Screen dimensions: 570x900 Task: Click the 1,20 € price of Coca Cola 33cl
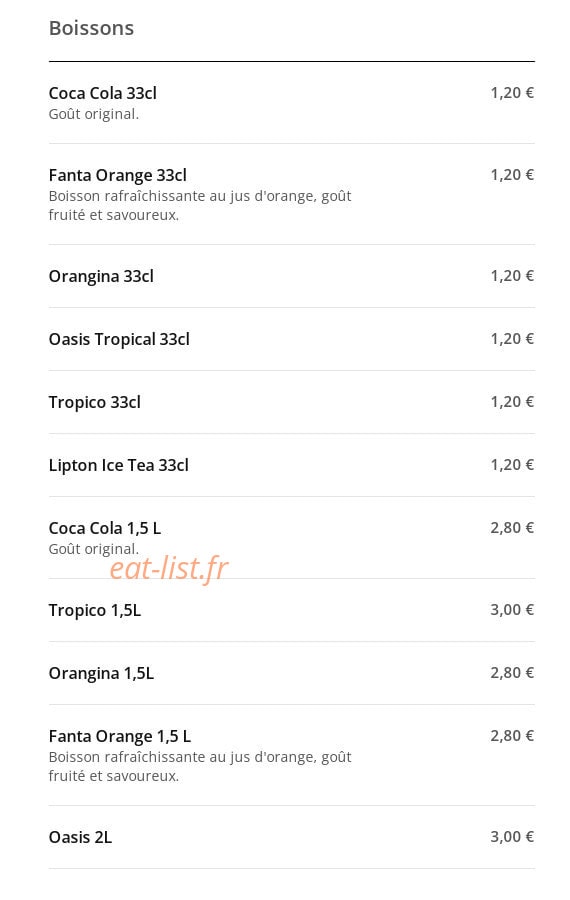pos(512,93)
